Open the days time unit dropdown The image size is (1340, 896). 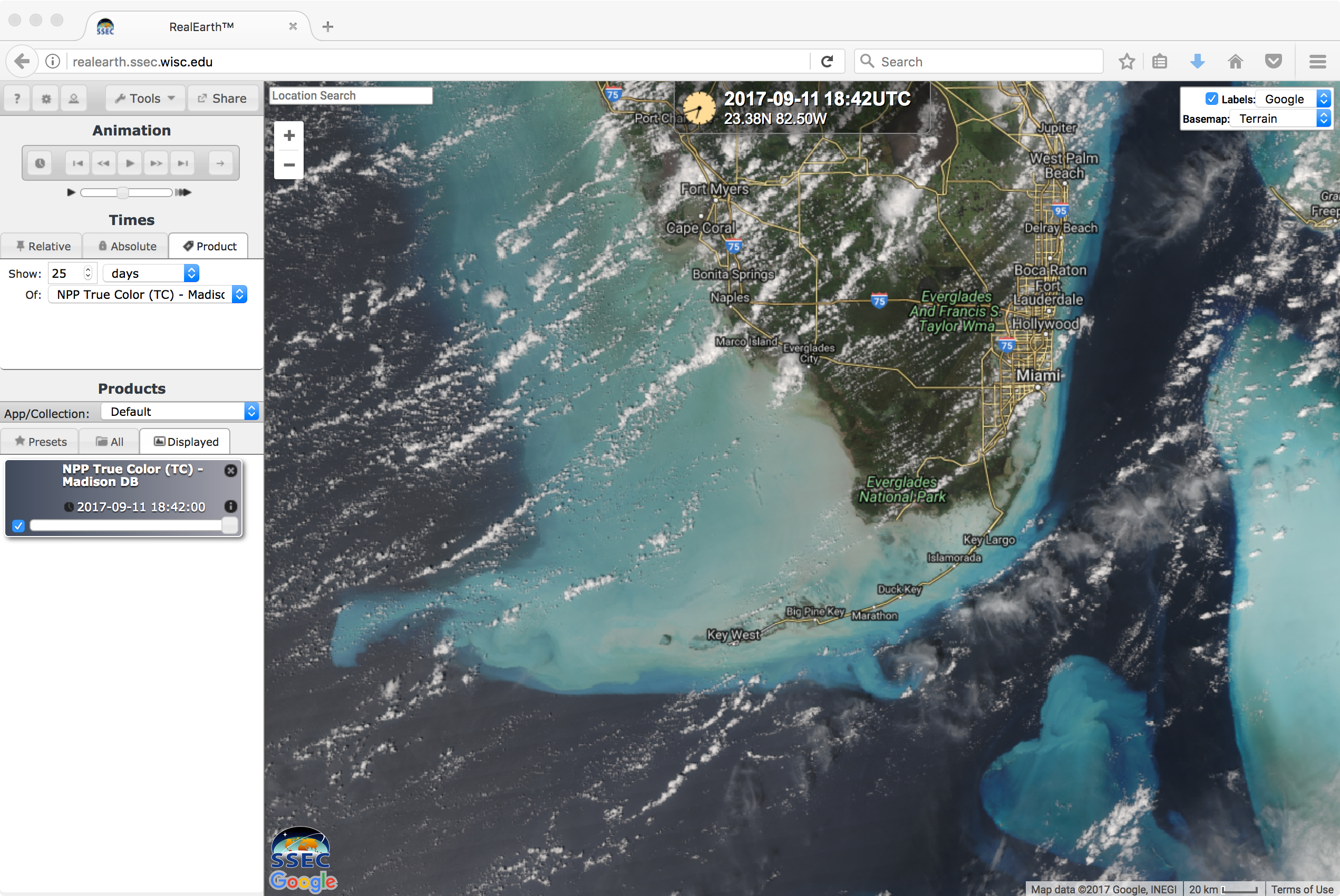(151, 273)
